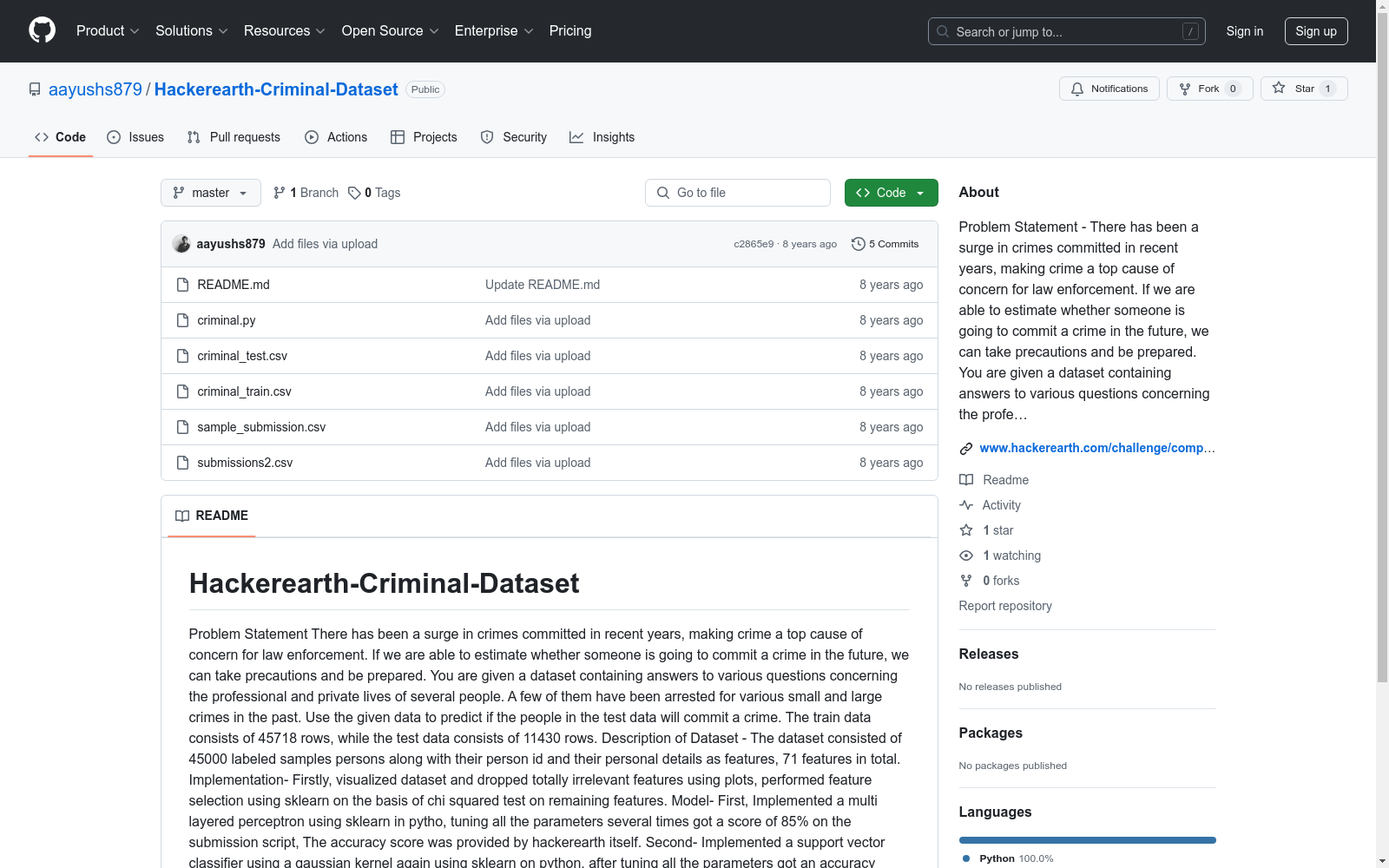Click the eye icon beside '1 watching'
Viewport: 1389px width, 868px height.
point(966,556)
